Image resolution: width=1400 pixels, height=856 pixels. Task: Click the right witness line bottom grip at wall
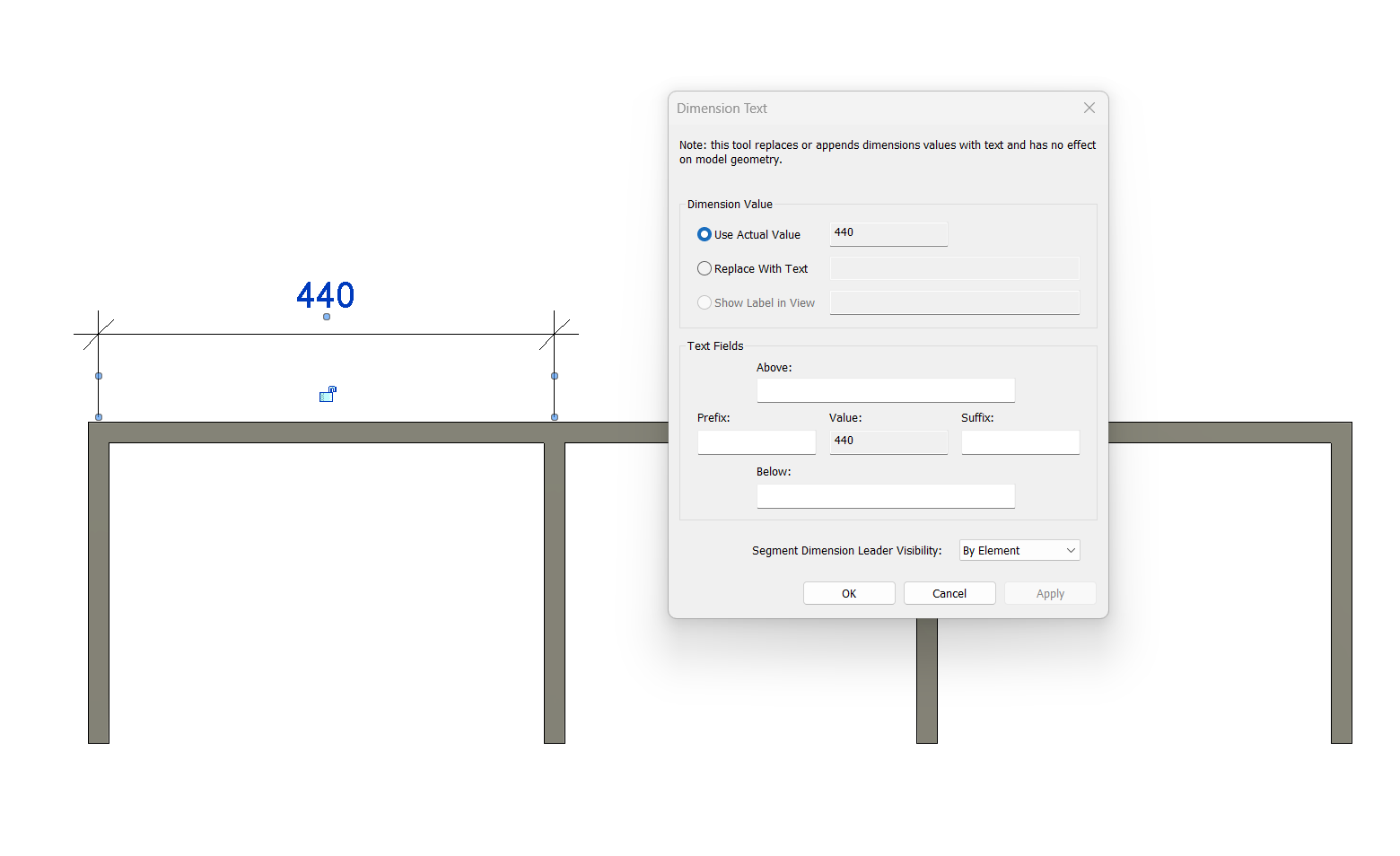[555, 417]
